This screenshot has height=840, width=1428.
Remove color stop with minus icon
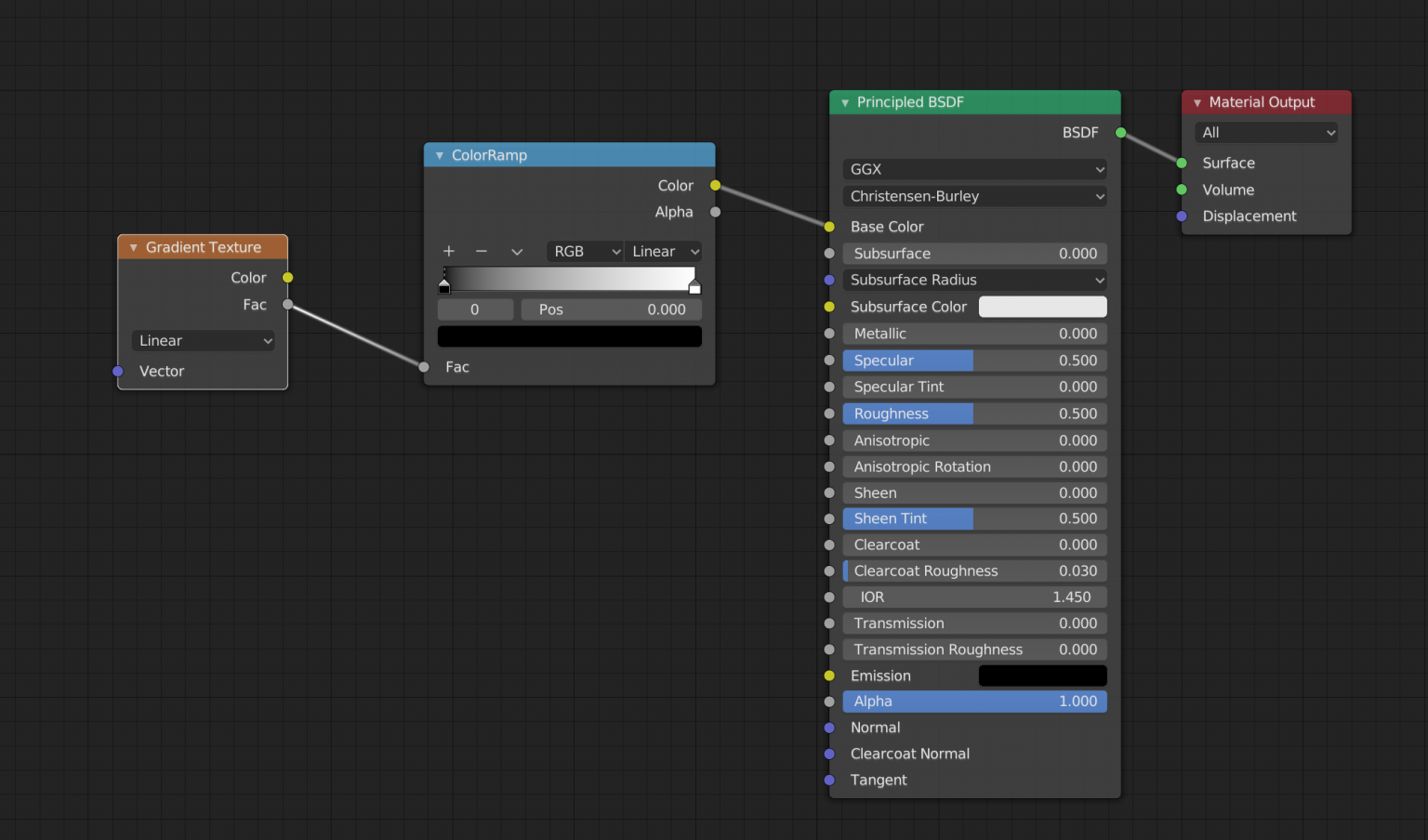click(x=482, y=252)
